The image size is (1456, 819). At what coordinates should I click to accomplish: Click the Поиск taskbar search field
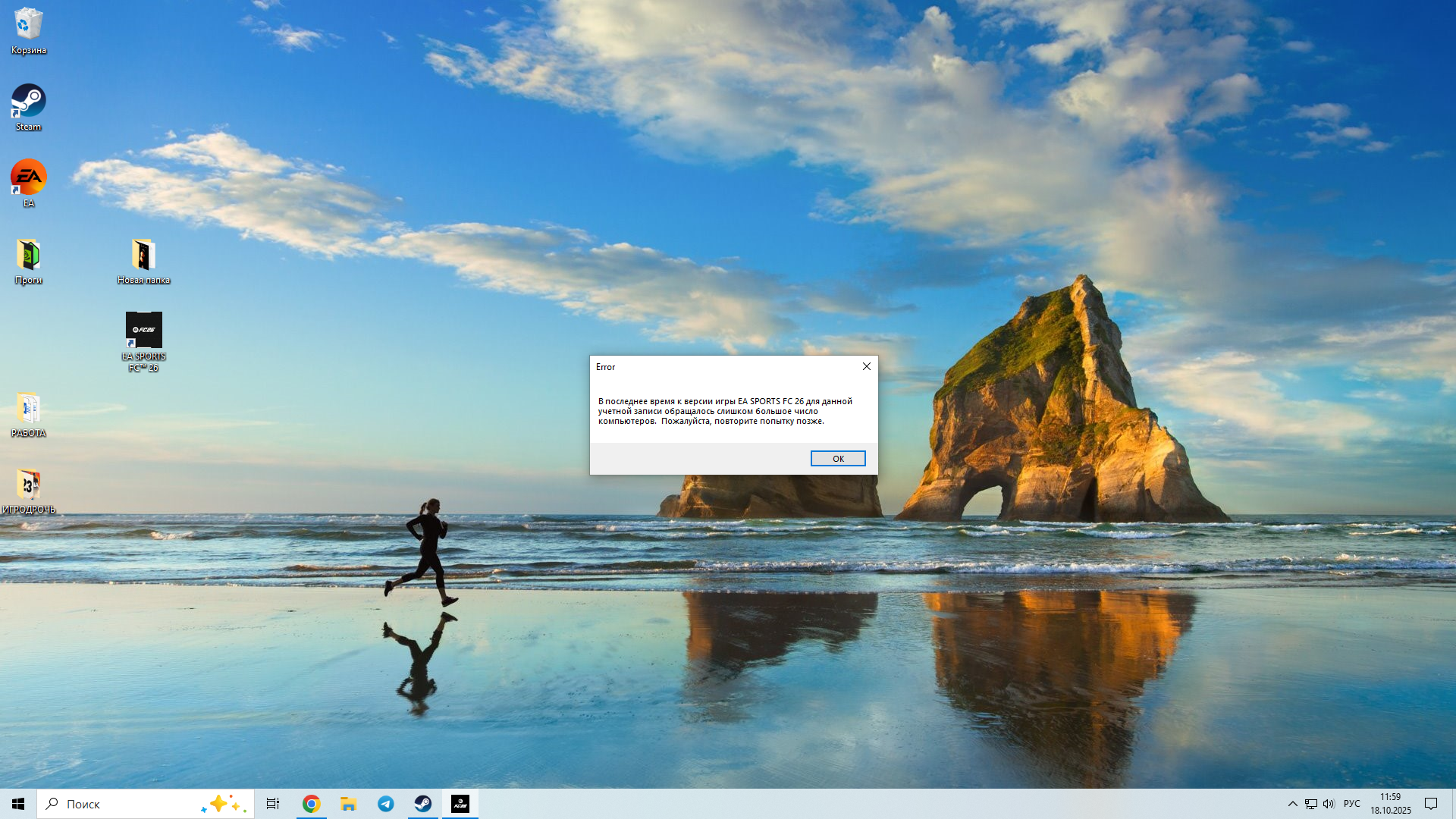pos(146,804)
